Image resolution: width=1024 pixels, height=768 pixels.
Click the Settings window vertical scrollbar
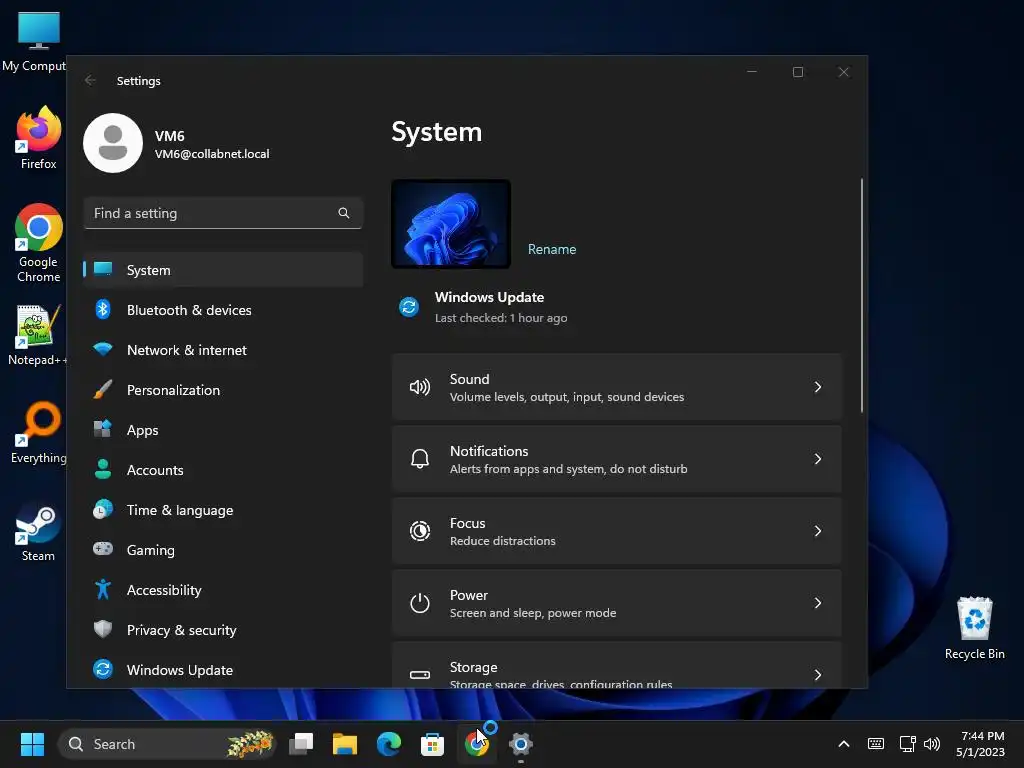(x=861, y=295)
